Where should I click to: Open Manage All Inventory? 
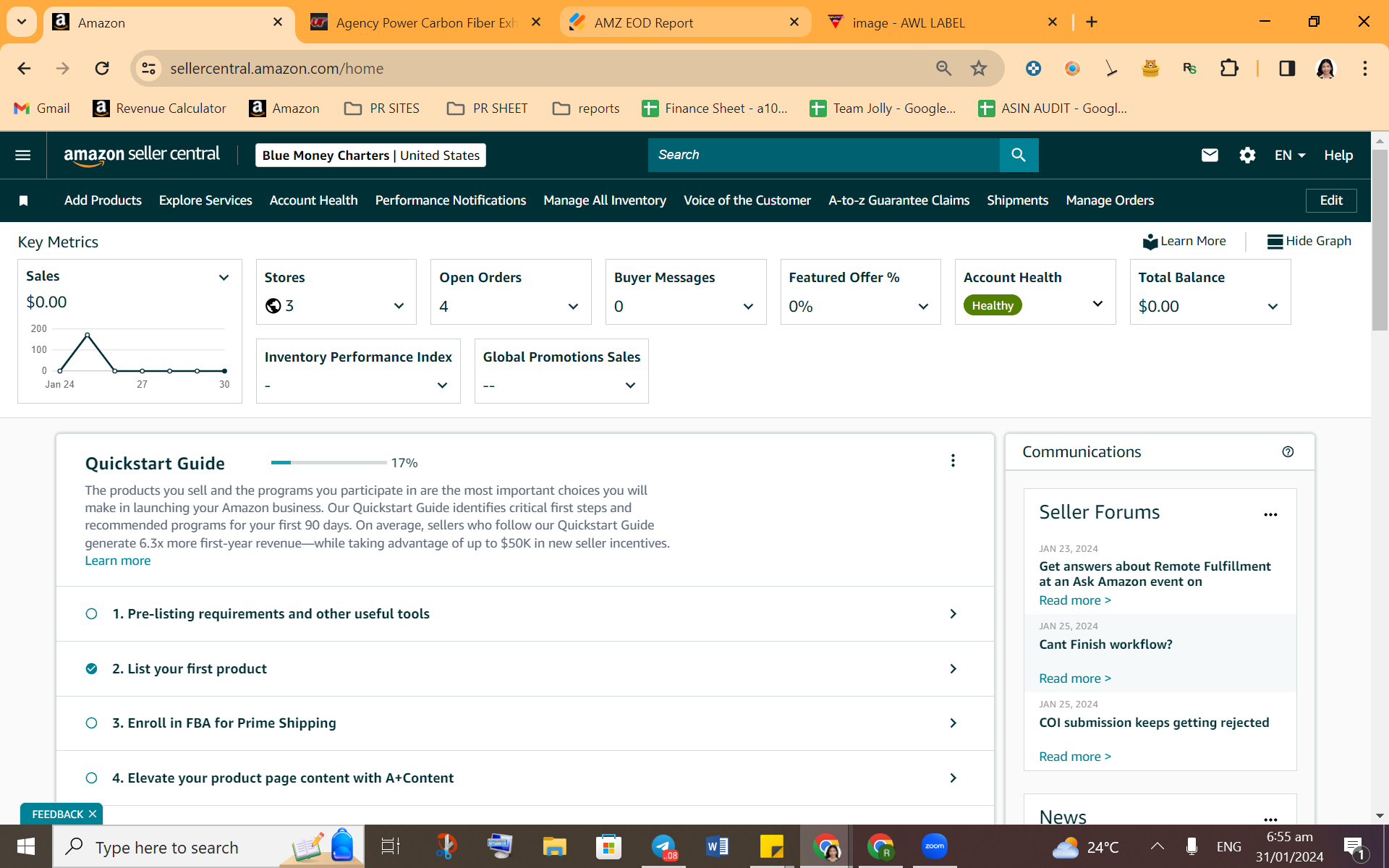coord(605,200)
